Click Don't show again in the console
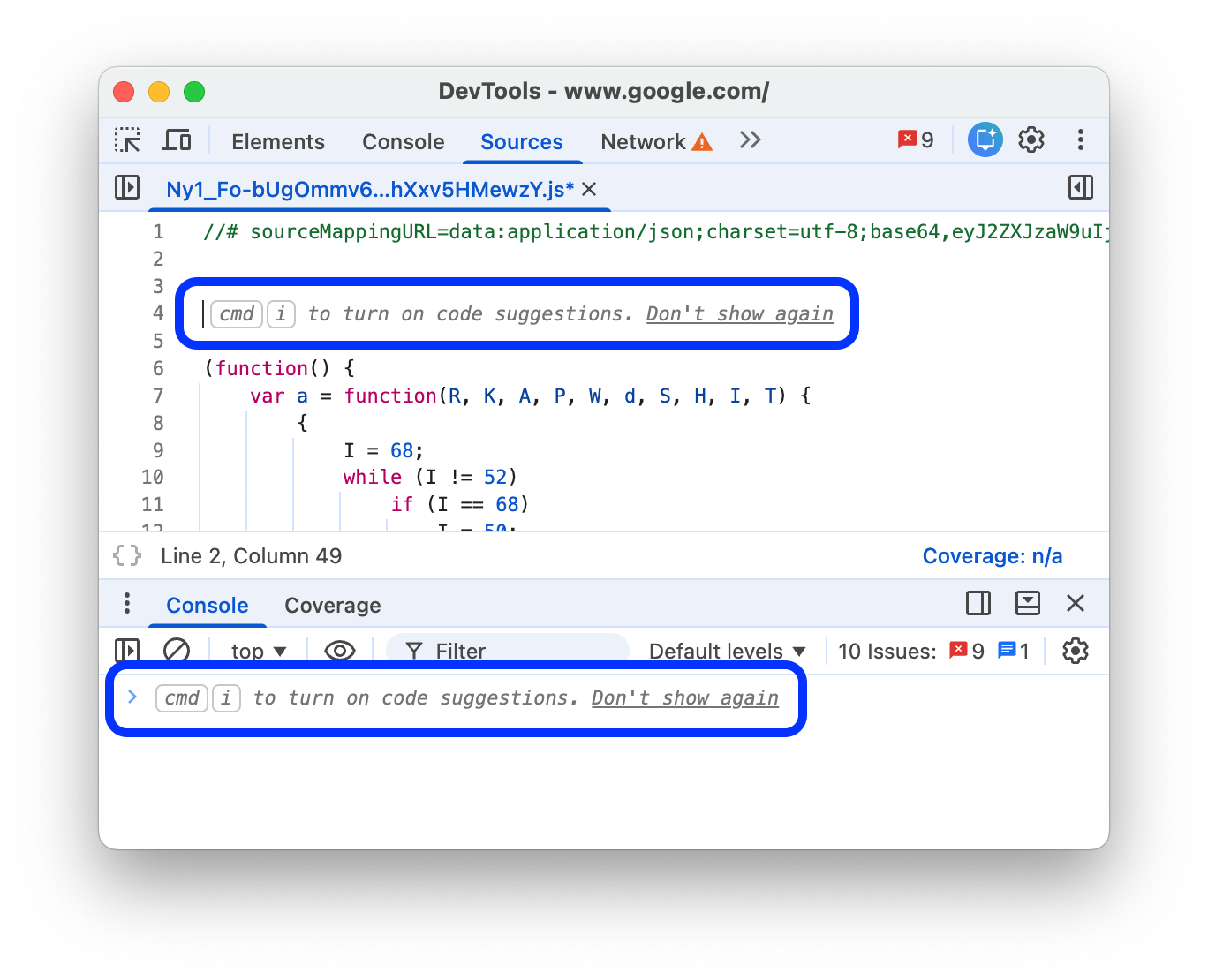The height and width of the screenshot is (980, 1208). pos(685,697)
